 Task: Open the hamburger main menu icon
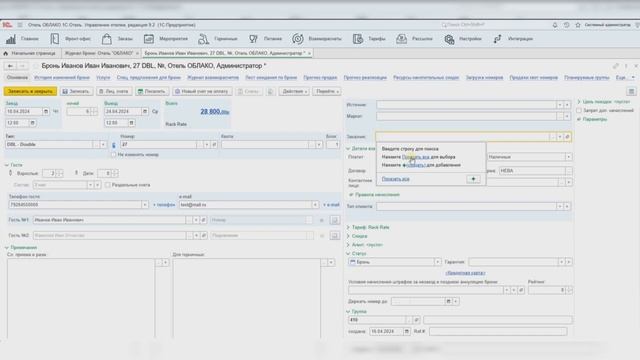coord(20,25)
